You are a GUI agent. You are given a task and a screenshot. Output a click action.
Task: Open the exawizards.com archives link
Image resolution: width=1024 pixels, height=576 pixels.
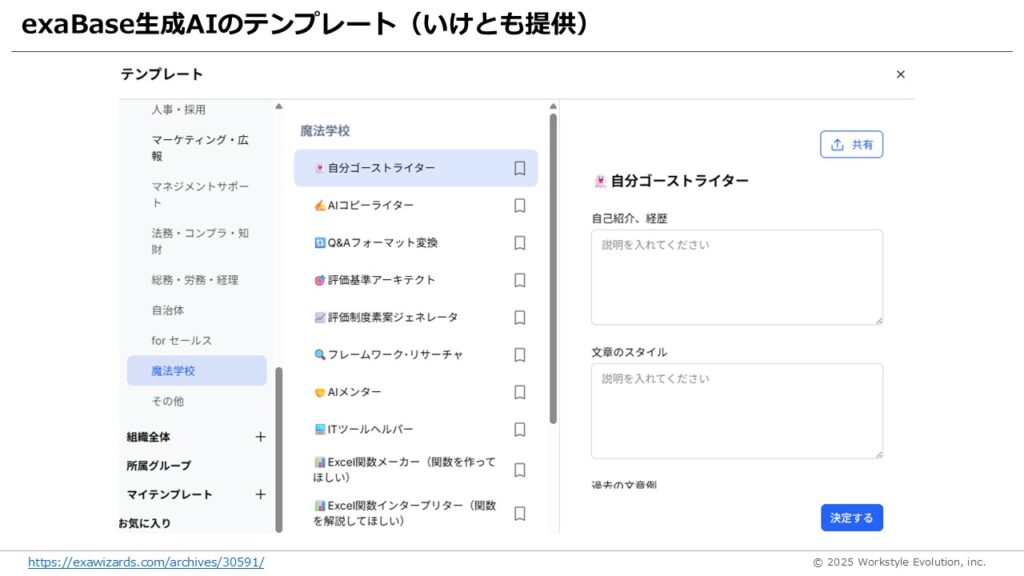146,562
